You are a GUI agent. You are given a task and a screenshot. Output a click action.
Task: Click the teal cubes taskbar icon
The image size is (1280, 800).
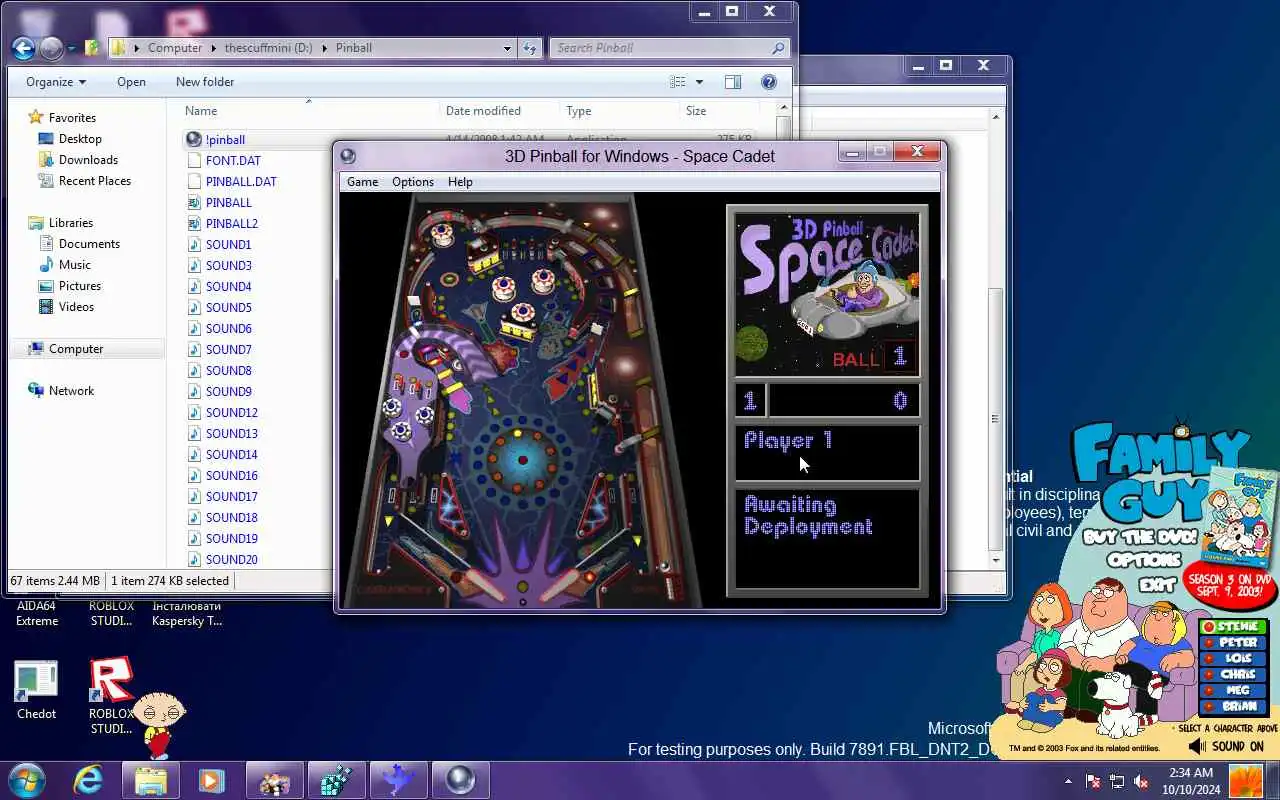pos(336,780)
